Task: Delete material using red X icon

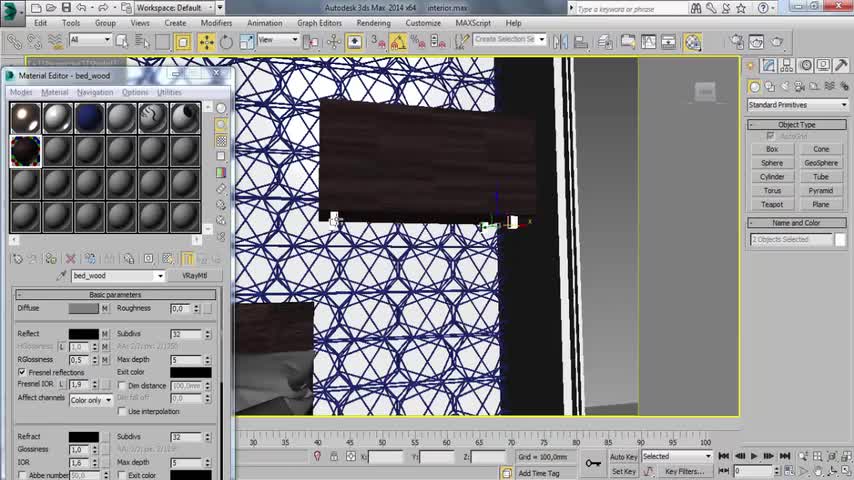Action: [70, 259]
